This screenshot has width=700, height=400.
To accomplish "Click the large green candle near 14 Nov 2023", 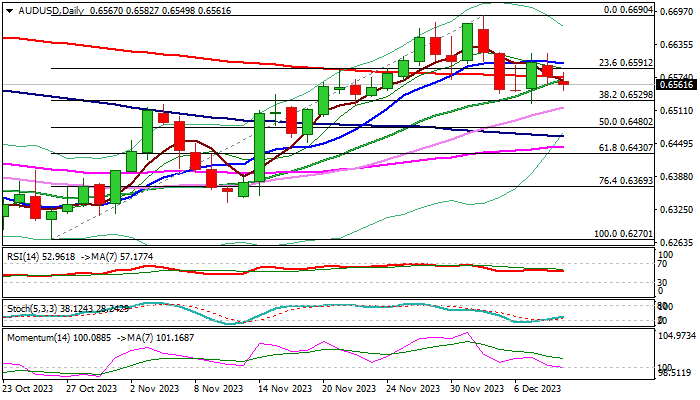I will pyautogui.click(x=259, y=147).
